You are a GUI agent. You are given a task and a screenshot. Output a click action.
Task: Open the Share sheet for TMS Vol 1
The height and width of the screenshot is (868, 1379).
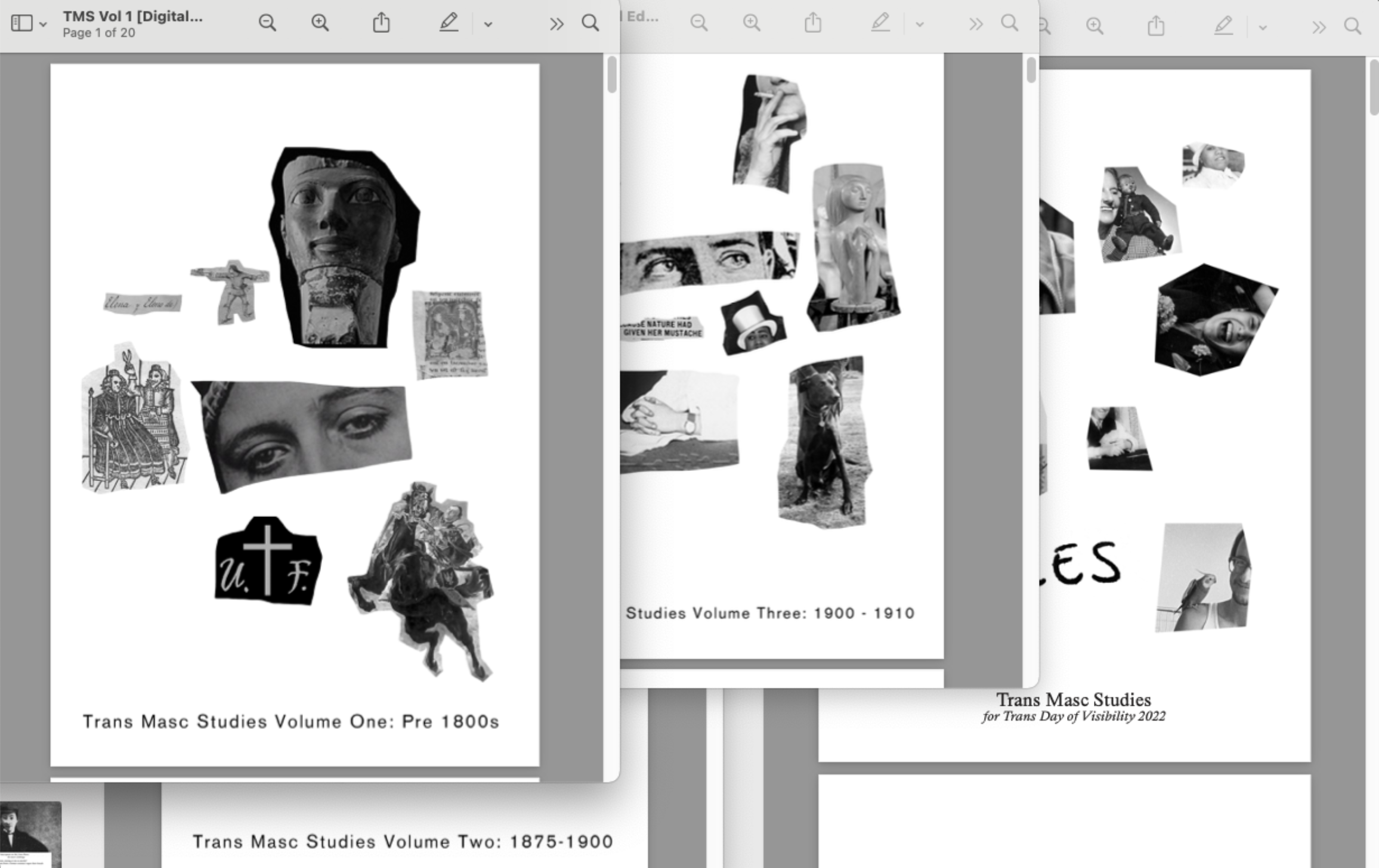point(382,23)
